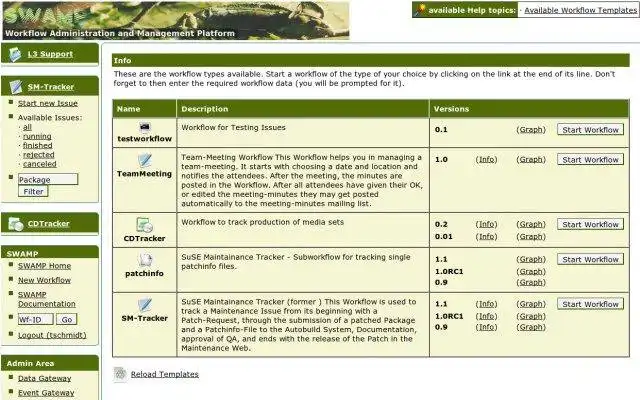This screenshot has height=400, width=640.
Task: Click the CDTracker workflow icon in table
Action: [x=144, y=225]
